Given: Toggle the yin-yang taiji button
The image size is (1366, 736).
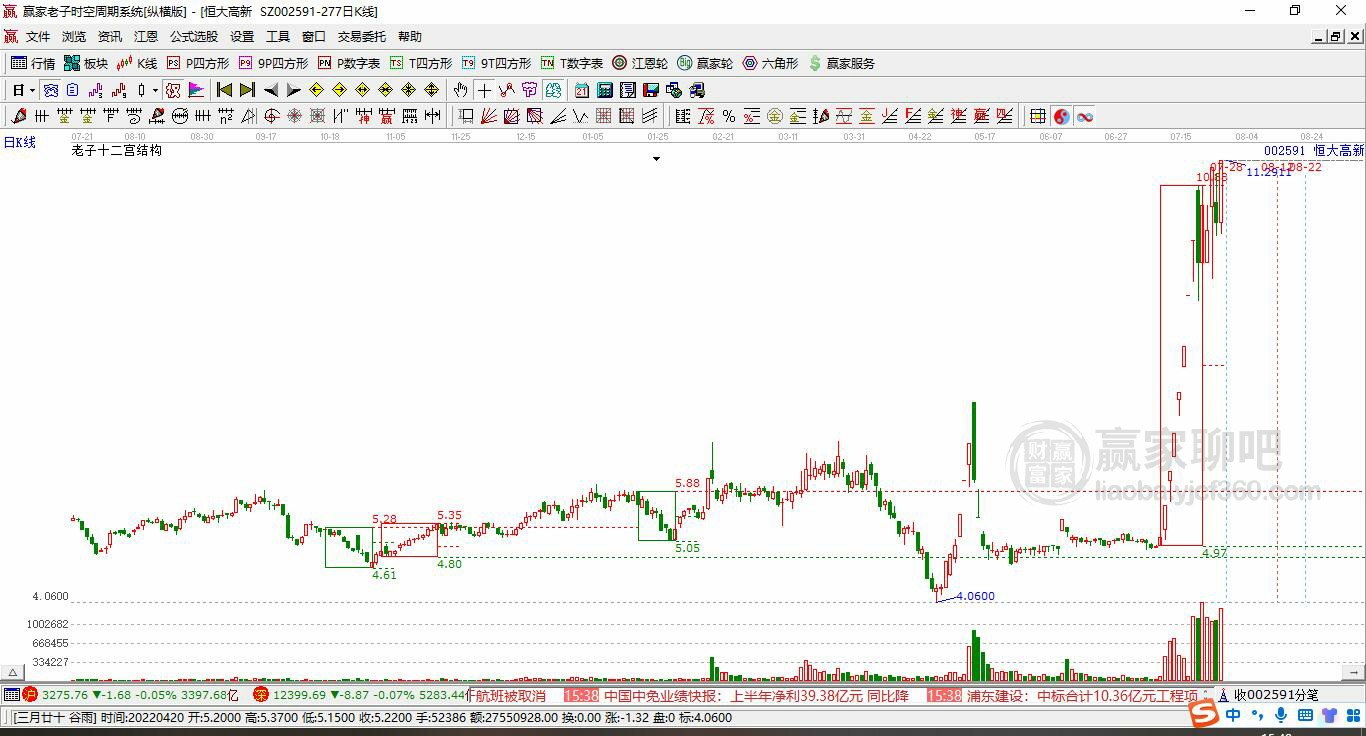Looking at the screenshot, I should (1061, 116).
